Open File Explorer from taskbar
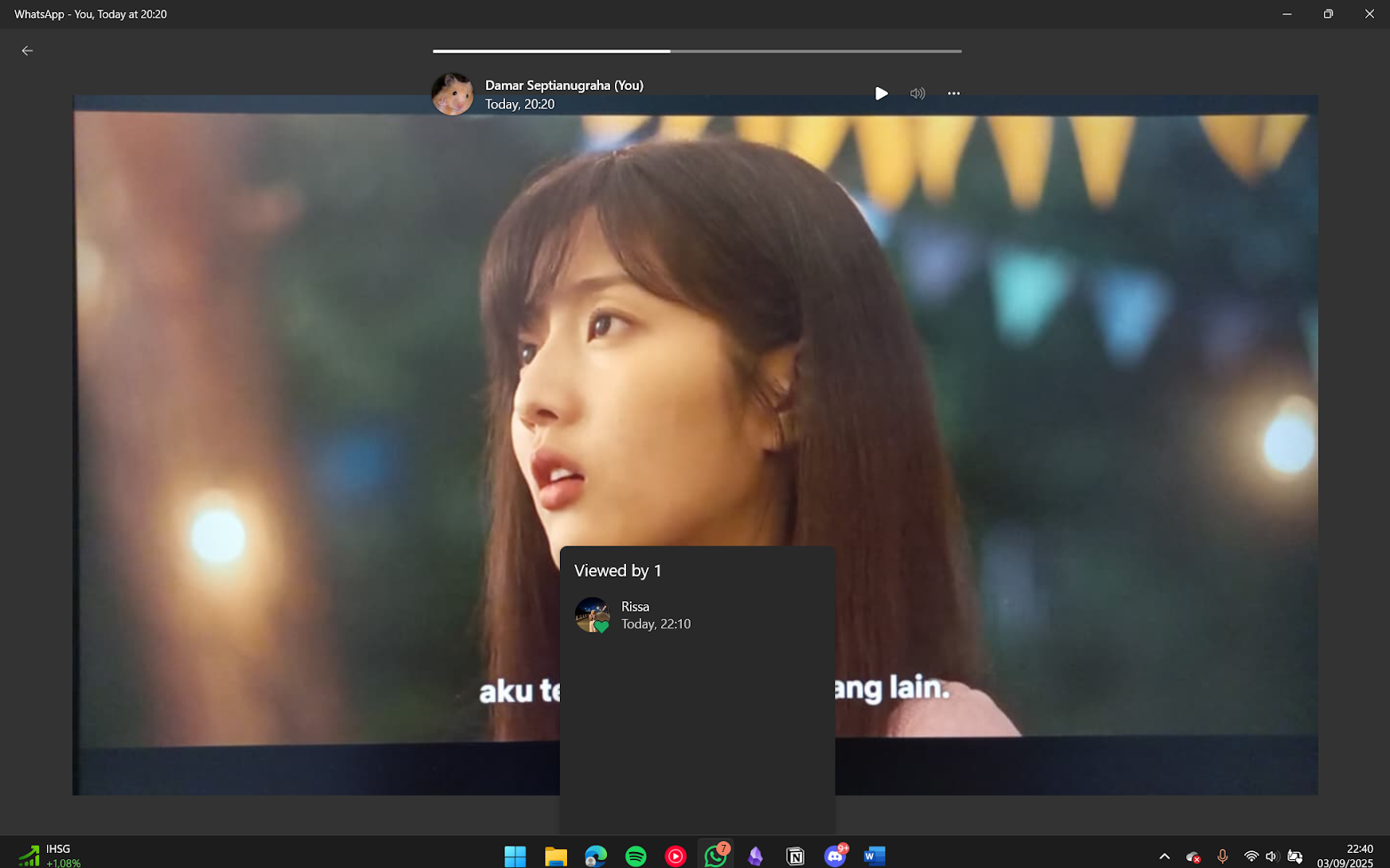The height and width of the screenshot is (868, 1390). point(555,856)
